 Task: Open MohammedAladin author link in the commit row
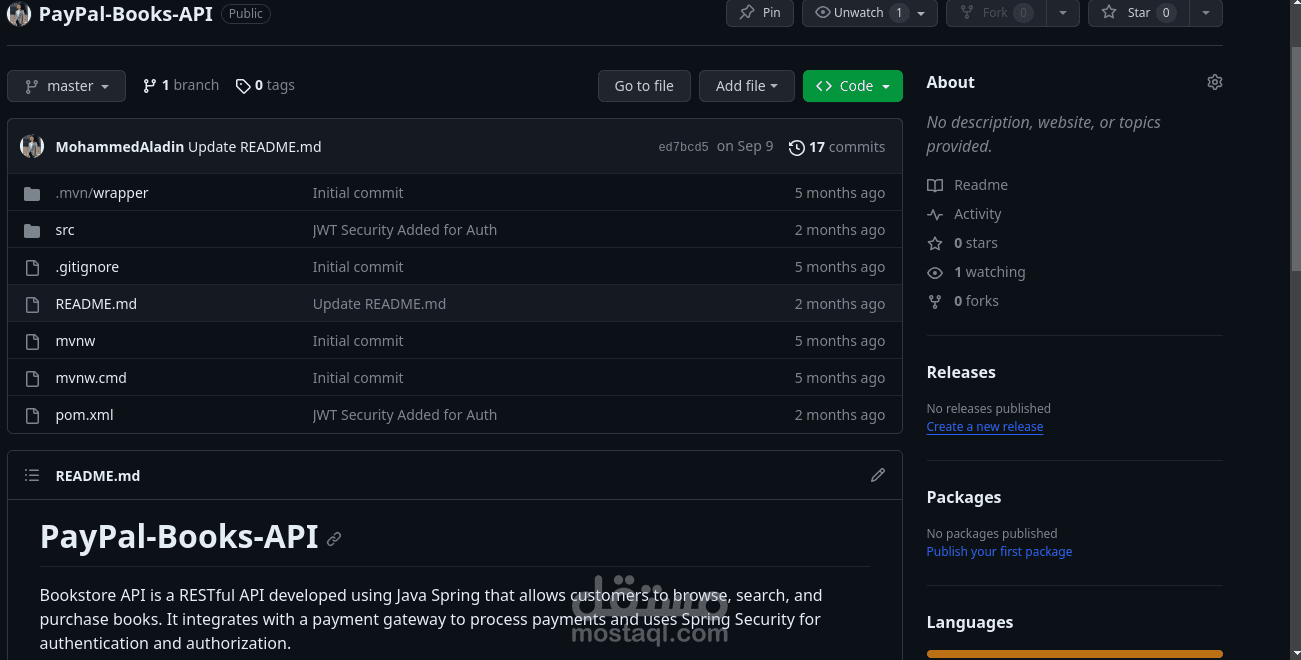(120, 147)
